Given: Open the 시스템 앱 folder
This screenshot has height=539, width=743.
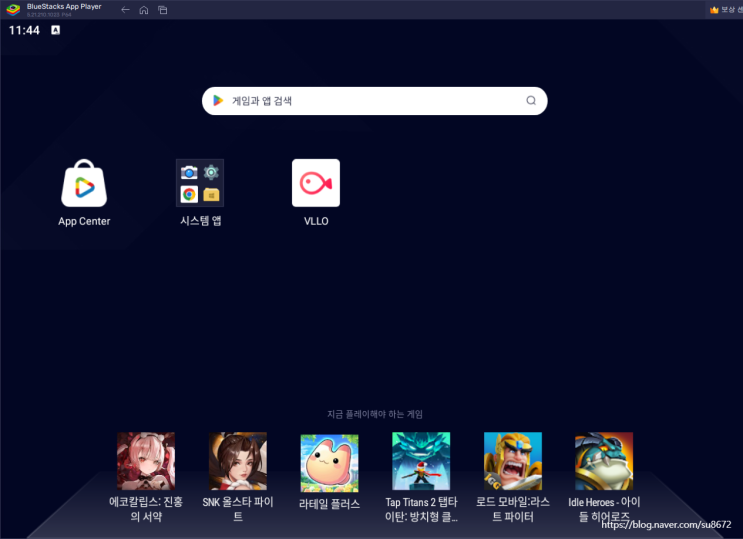Looking at the screenshot, I should pyautogui.click(x=200, y=183).
